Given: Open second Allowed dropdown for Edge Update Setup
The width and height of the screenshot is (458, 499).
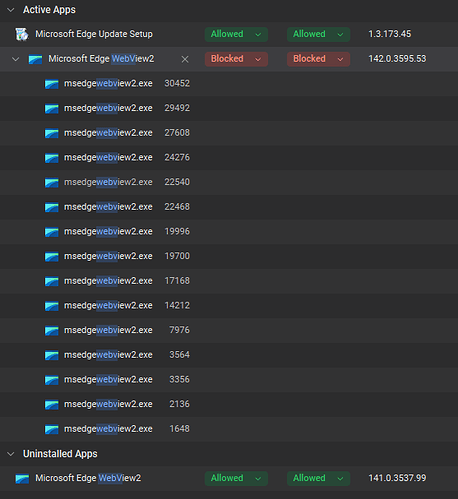Looking at the screenshot, I should 319,34.
